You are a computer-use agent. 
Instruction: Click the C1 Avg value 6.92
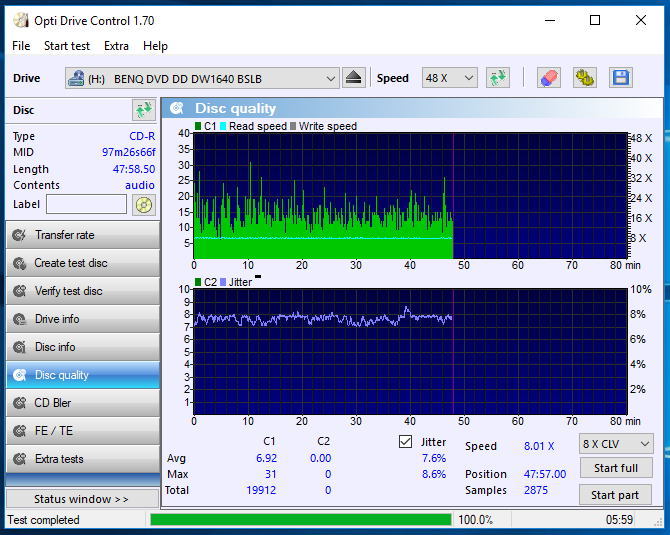[x=266, y=458]
